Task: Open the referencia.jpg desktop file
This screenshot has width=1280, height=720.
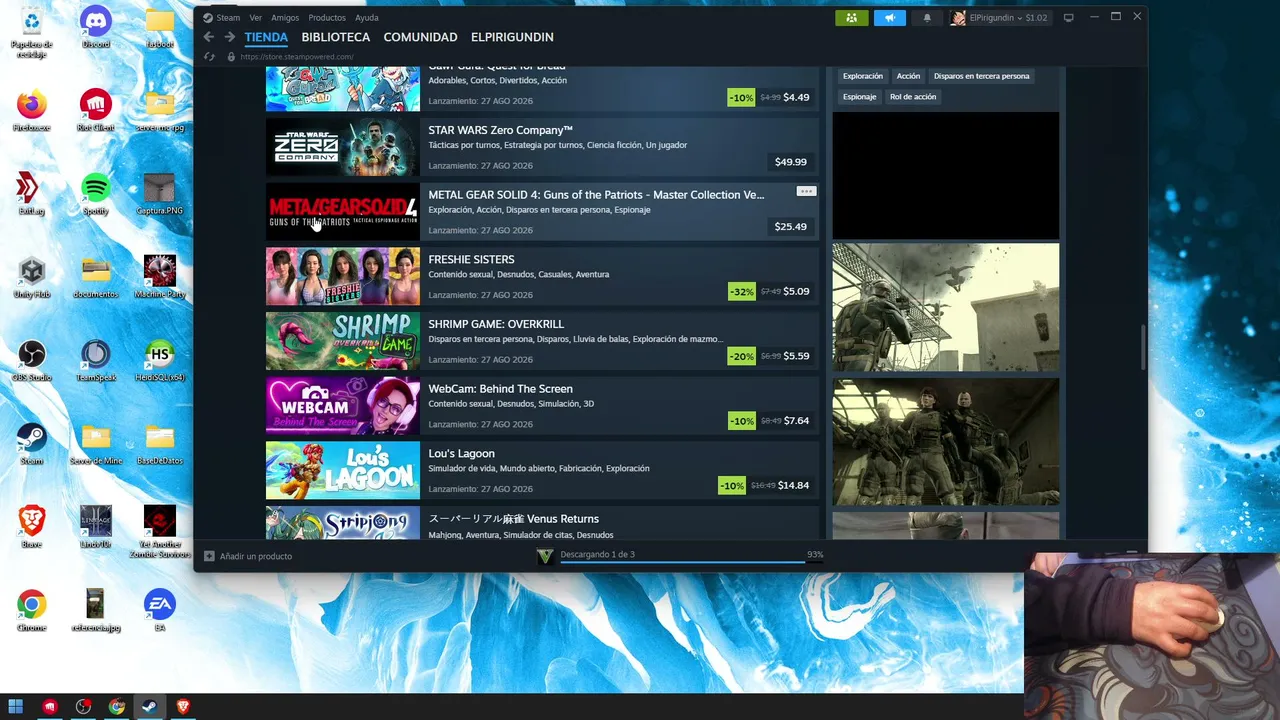Action: pos(96,610)
